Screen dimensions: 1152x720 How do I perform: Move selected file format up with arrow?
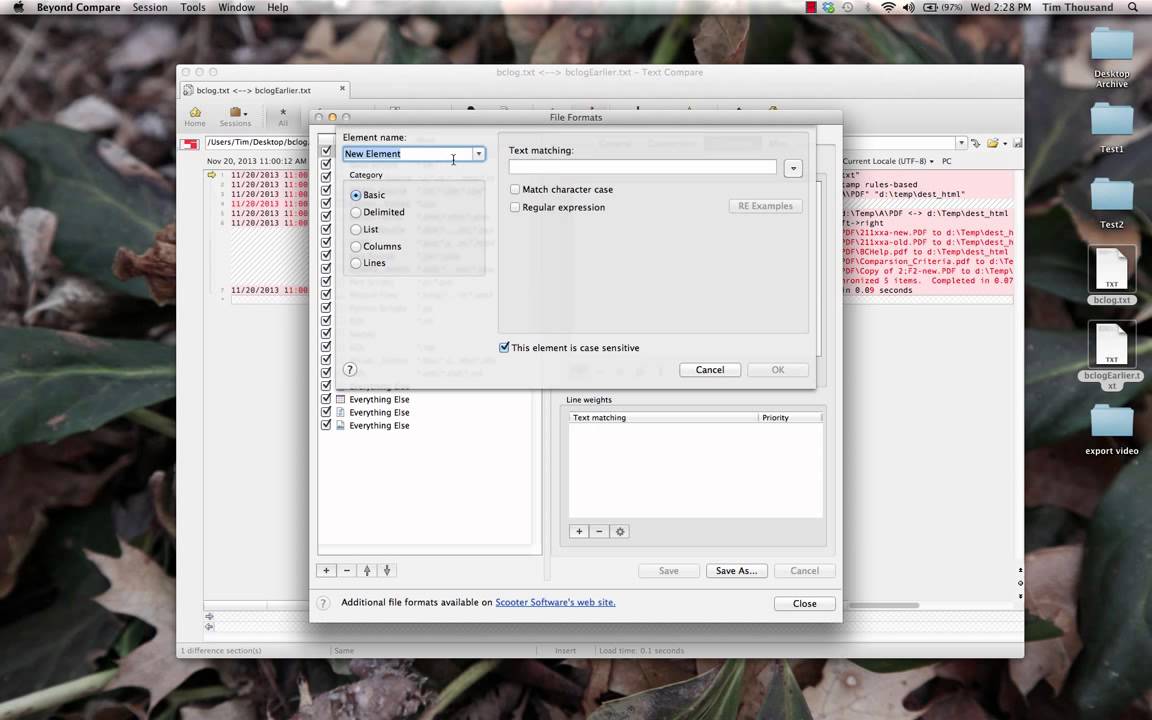[x=367, y=570]
